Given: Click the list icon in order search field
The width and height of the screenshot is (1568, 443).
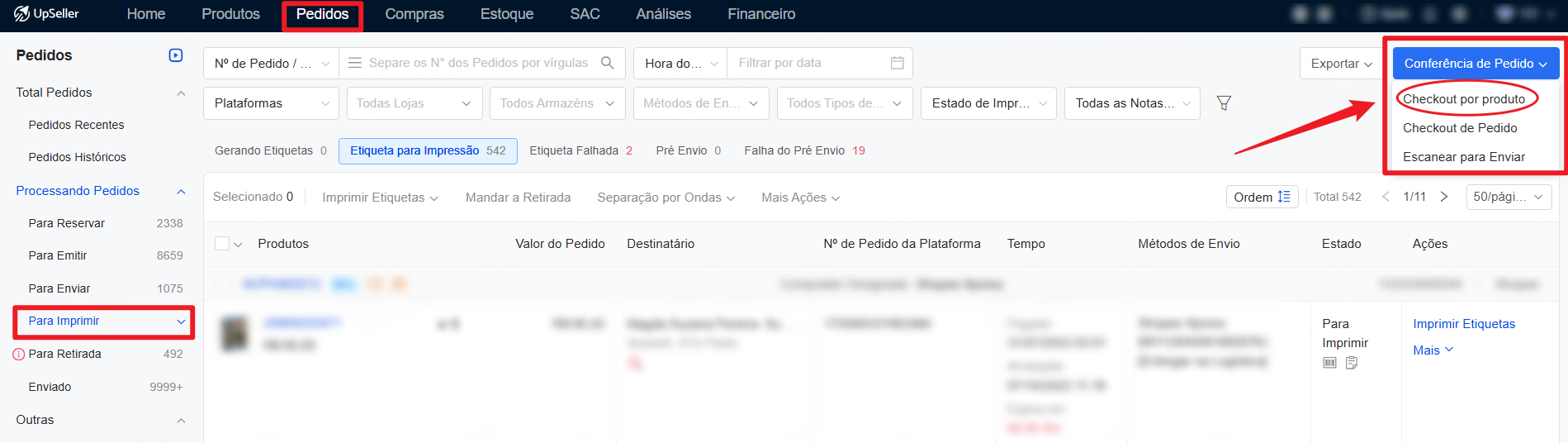Looking at the screenshot, I should 355,63.
